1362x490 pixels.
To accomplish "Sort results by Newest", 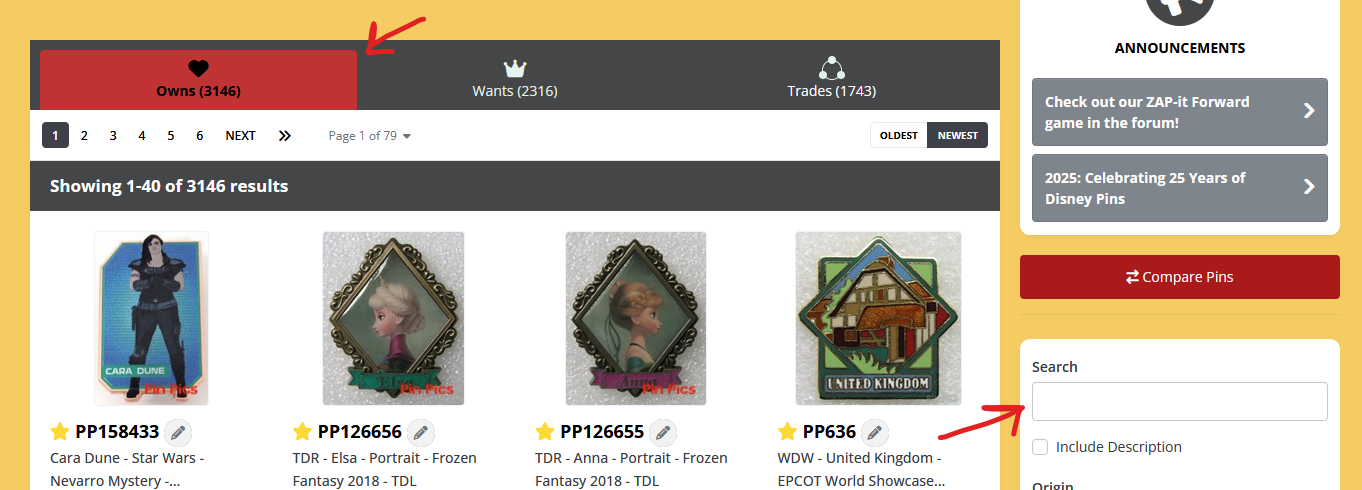I will coord(958,135).
